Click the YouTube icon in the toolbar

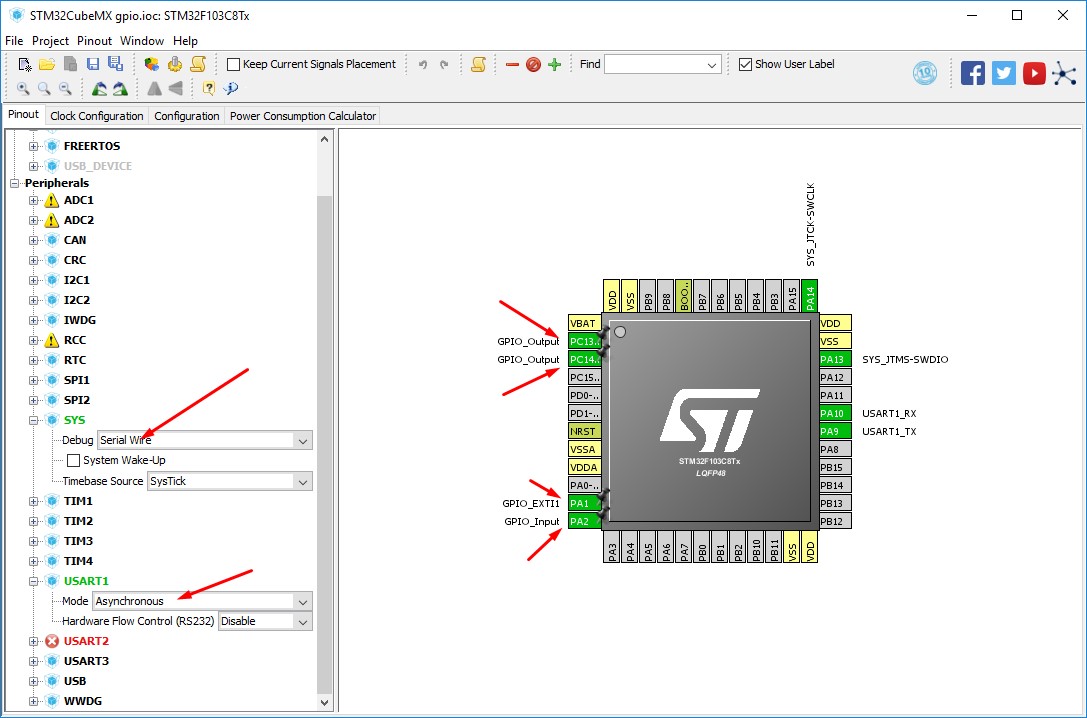coord(1034,72)
